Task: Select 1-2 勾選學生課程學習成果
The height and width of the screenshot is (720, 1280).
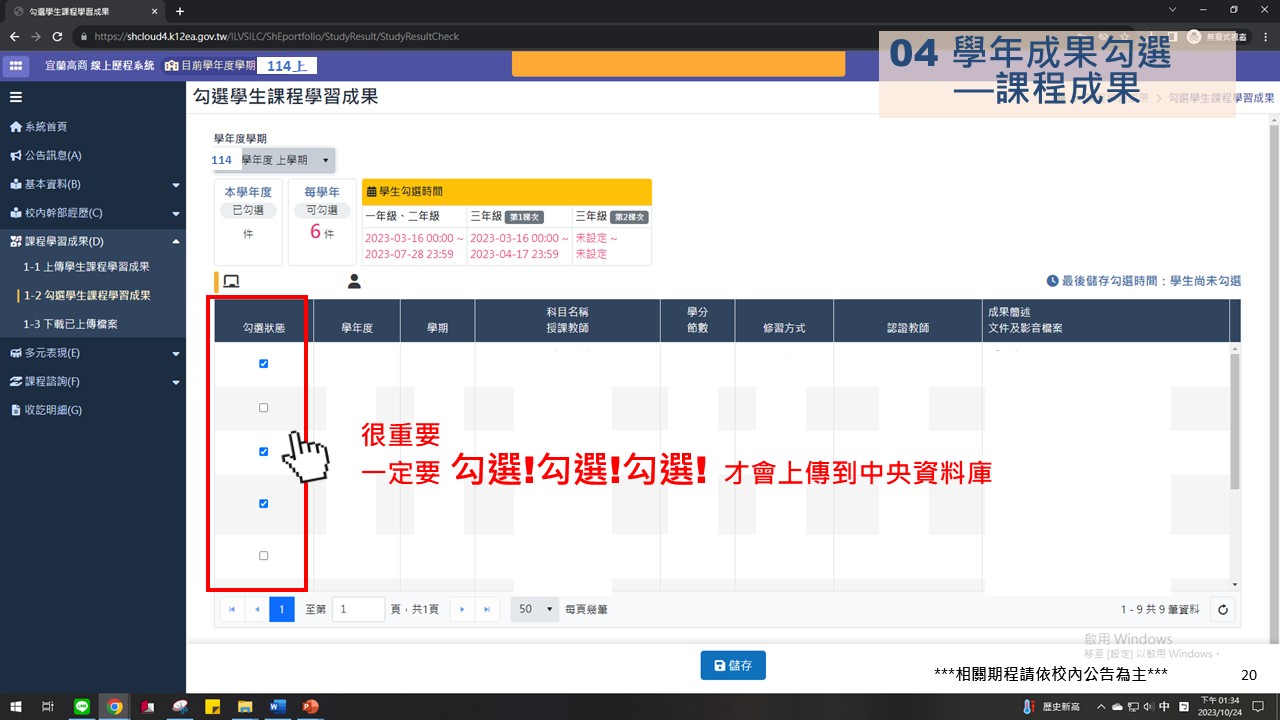Action: 87,296
